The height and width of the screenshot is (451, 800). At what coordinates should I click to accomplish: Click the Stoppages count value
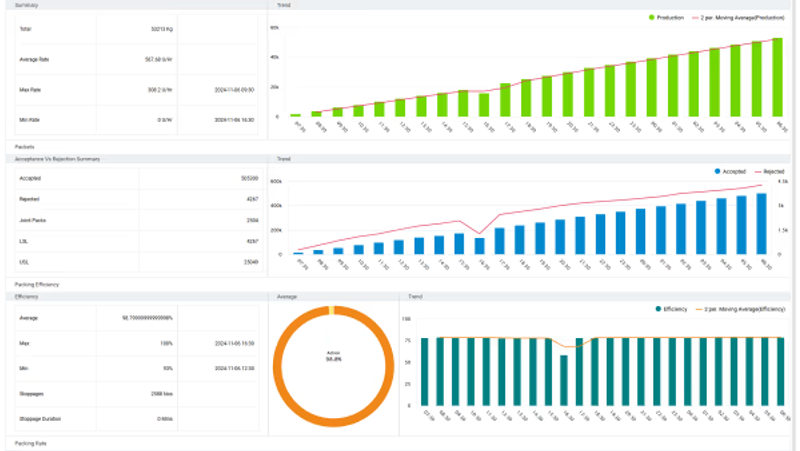point(162,394)
